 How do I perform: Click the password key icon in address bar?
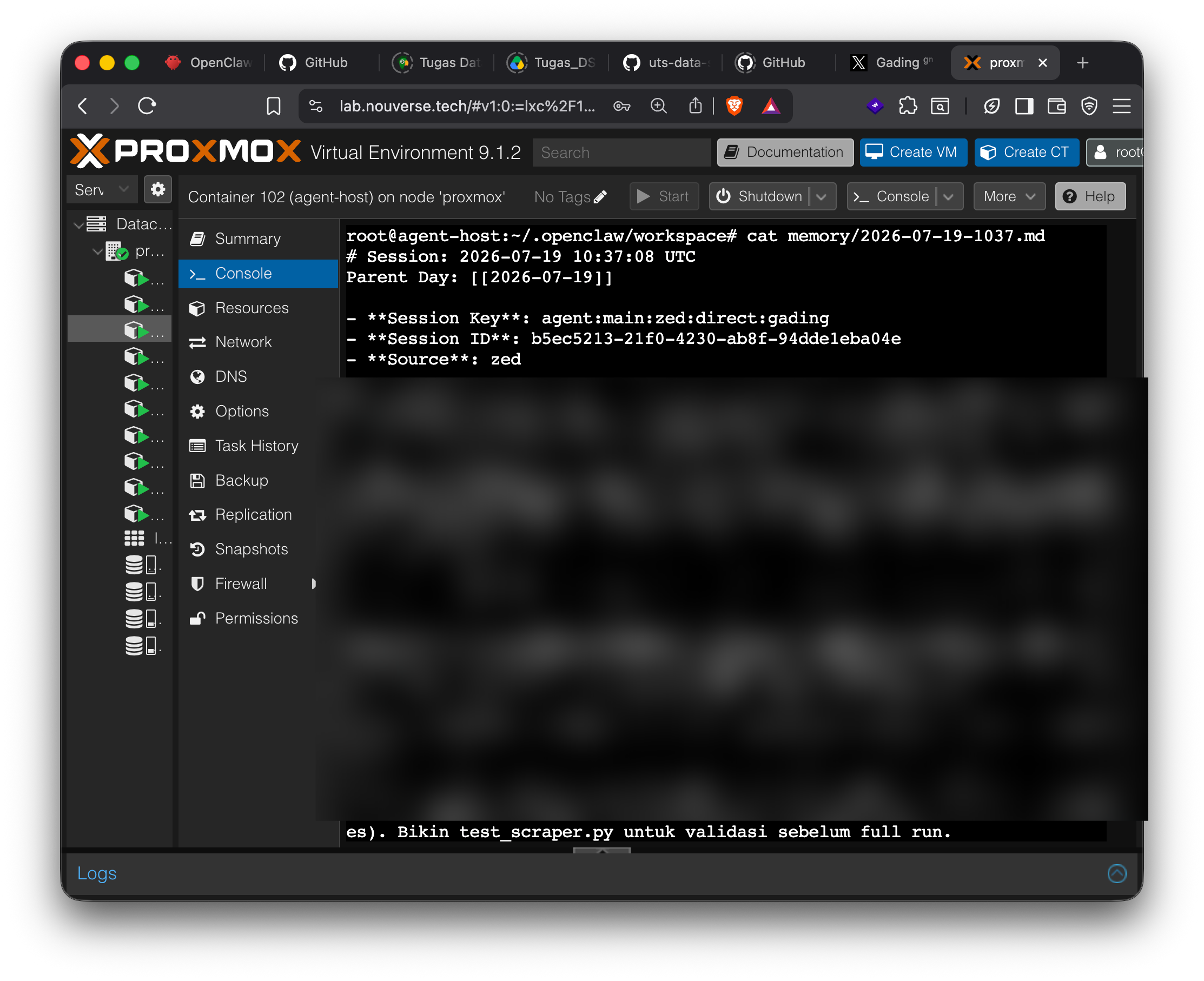click(x=622, y=105)
